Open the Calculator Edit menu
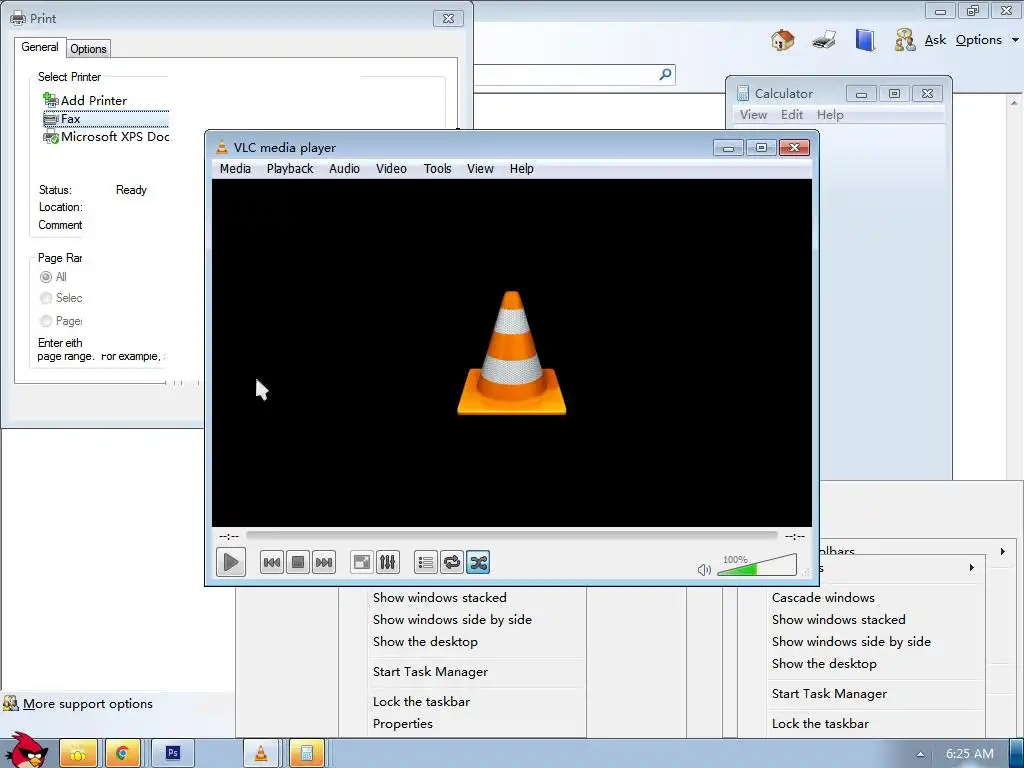1024x768 pixels. pos(792,115)
